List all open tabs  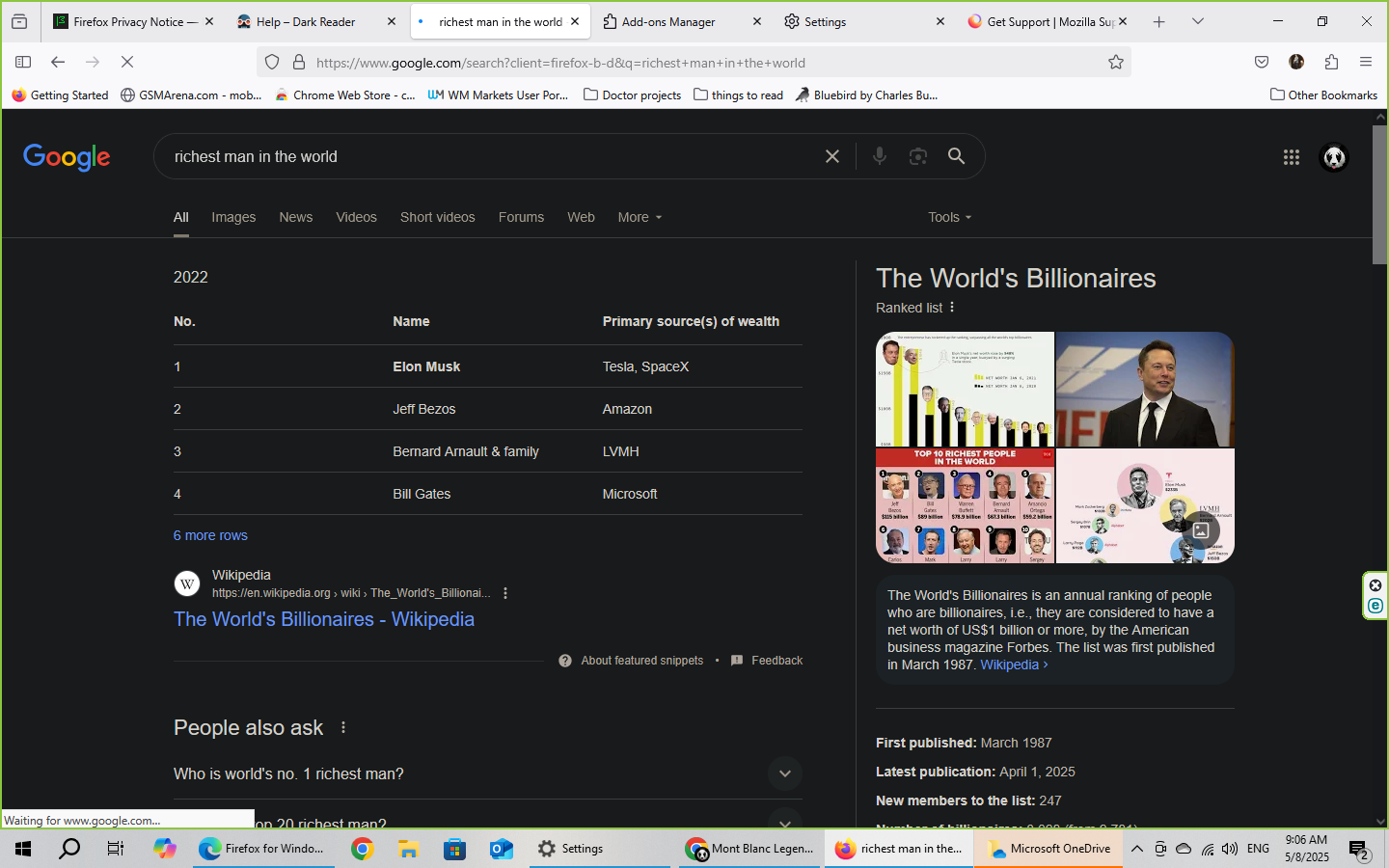[1198, 21]
